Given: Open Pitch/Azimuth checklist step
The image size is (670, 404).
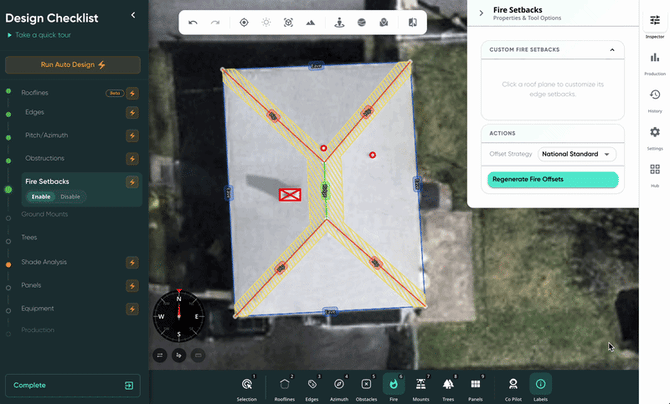Looking at the screenshot, I should 47,136.
